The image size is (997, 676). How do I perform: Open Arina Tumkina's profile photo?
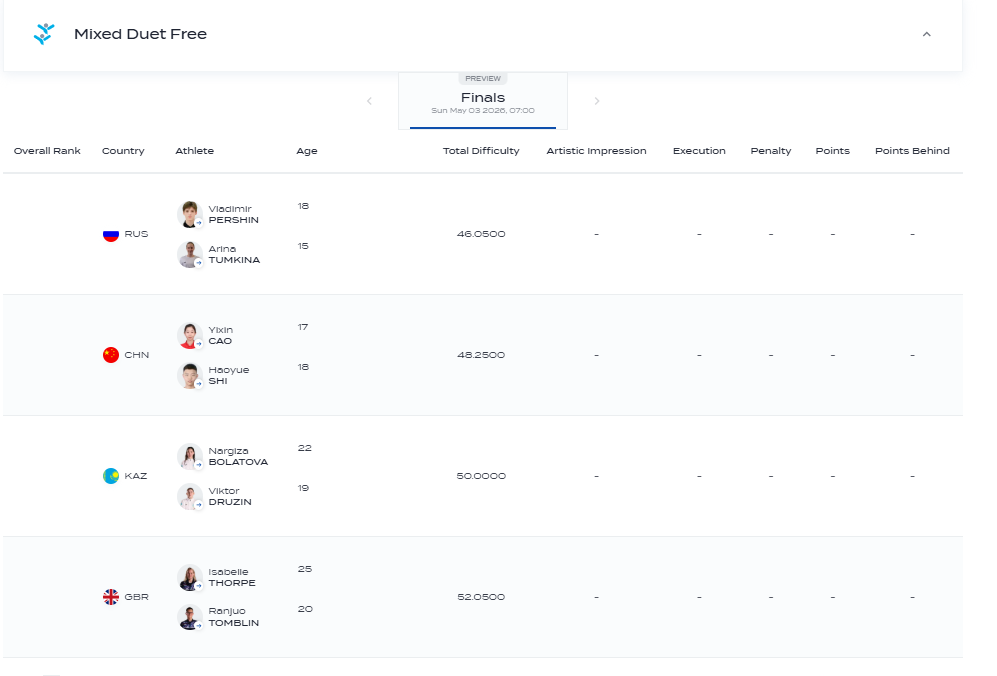click(189, 254)
